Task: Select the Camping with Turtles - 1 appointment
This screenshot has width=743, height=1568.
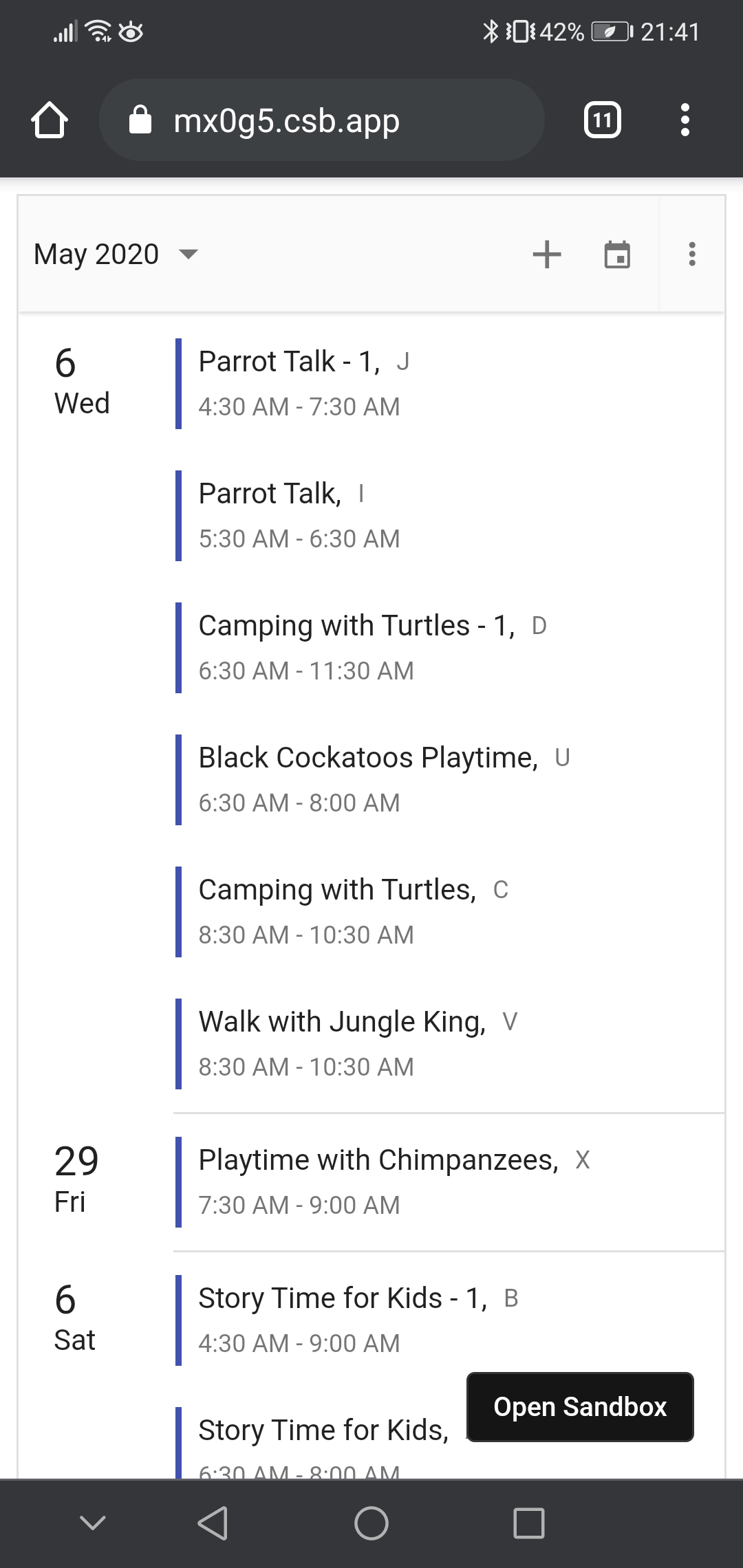Action: 356,647
